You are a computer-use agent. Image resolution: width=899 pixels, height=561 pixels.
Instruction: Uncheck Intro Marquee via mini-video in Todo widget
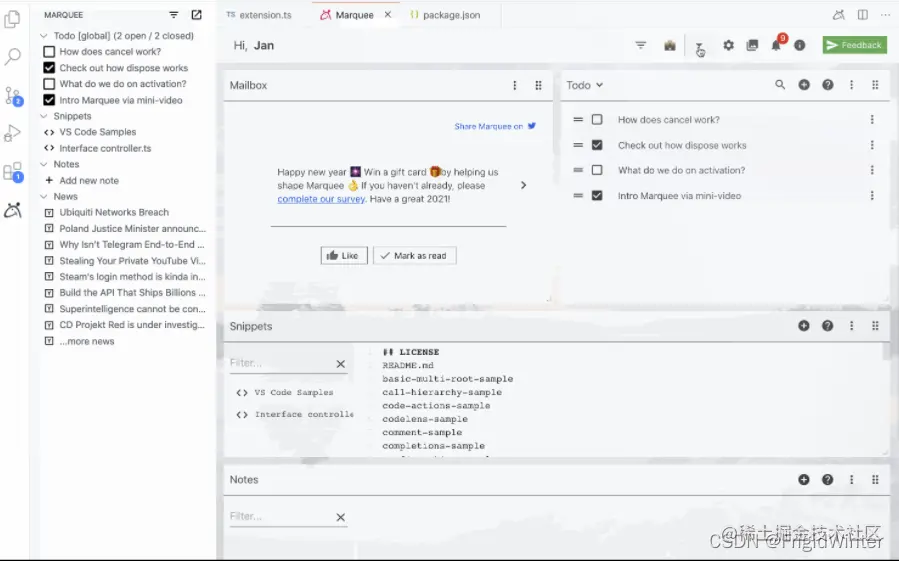click(x=597, y=196)
